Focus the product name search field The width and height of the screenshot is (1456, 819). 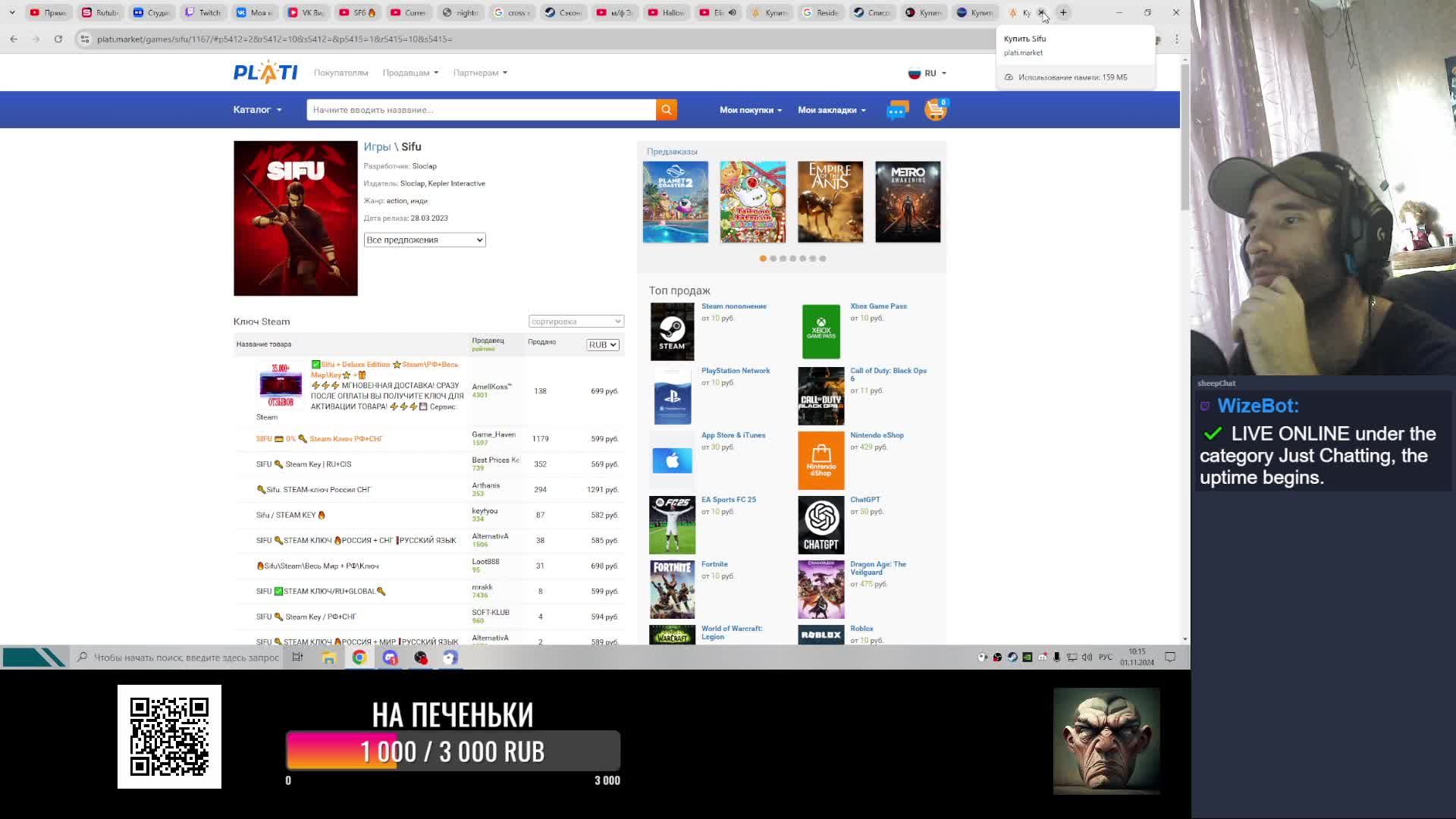(x=481, y=110)
